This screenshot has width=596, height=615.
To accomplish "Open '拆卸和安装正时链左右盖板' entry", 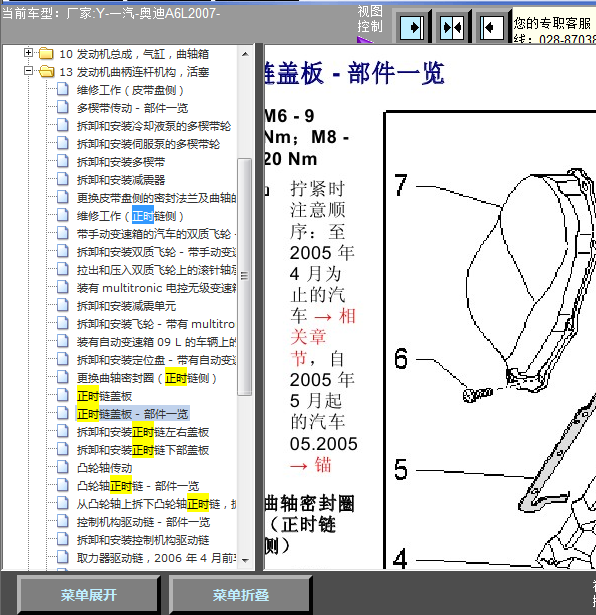I will [x=143, y=432].
